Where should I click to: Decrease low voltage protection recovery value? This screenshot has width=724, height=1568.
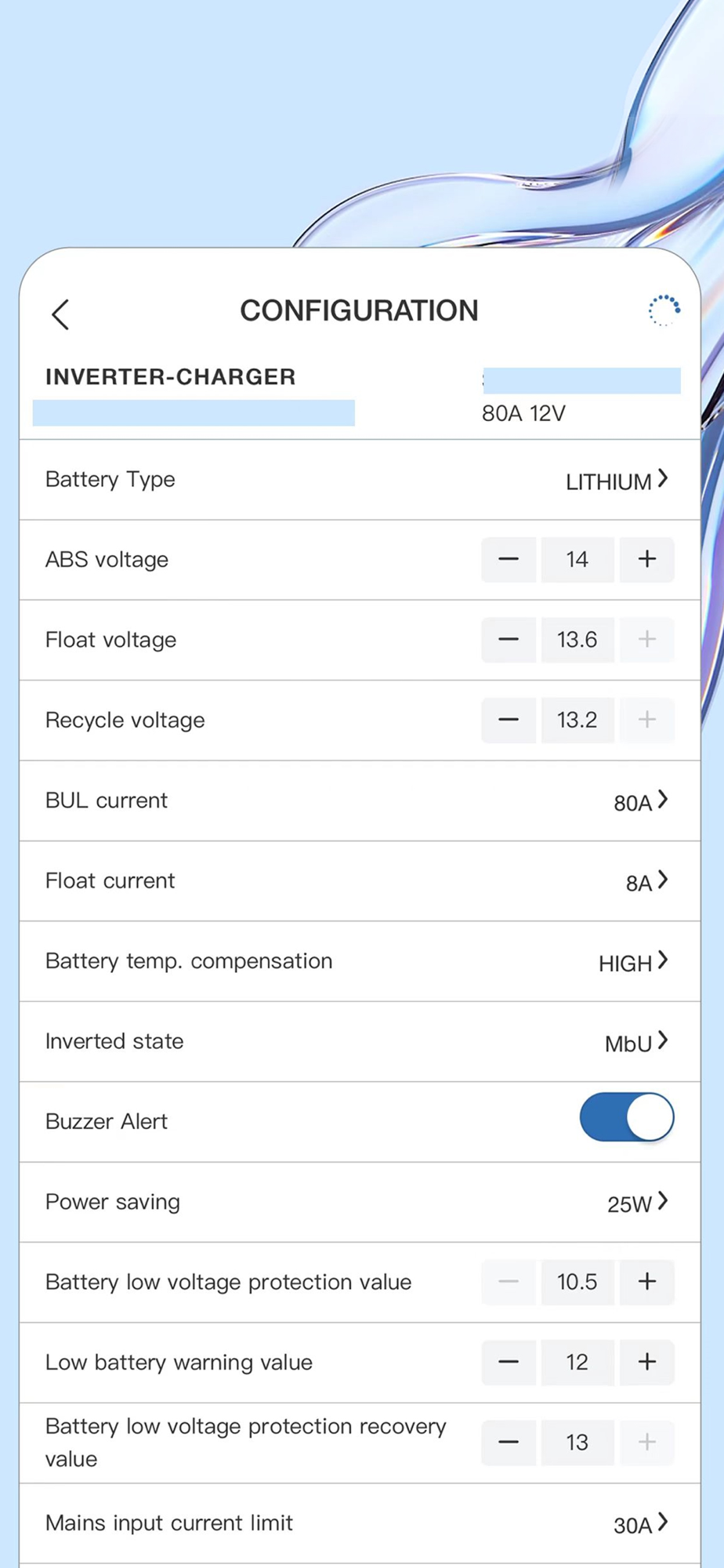pos(509,1442)
